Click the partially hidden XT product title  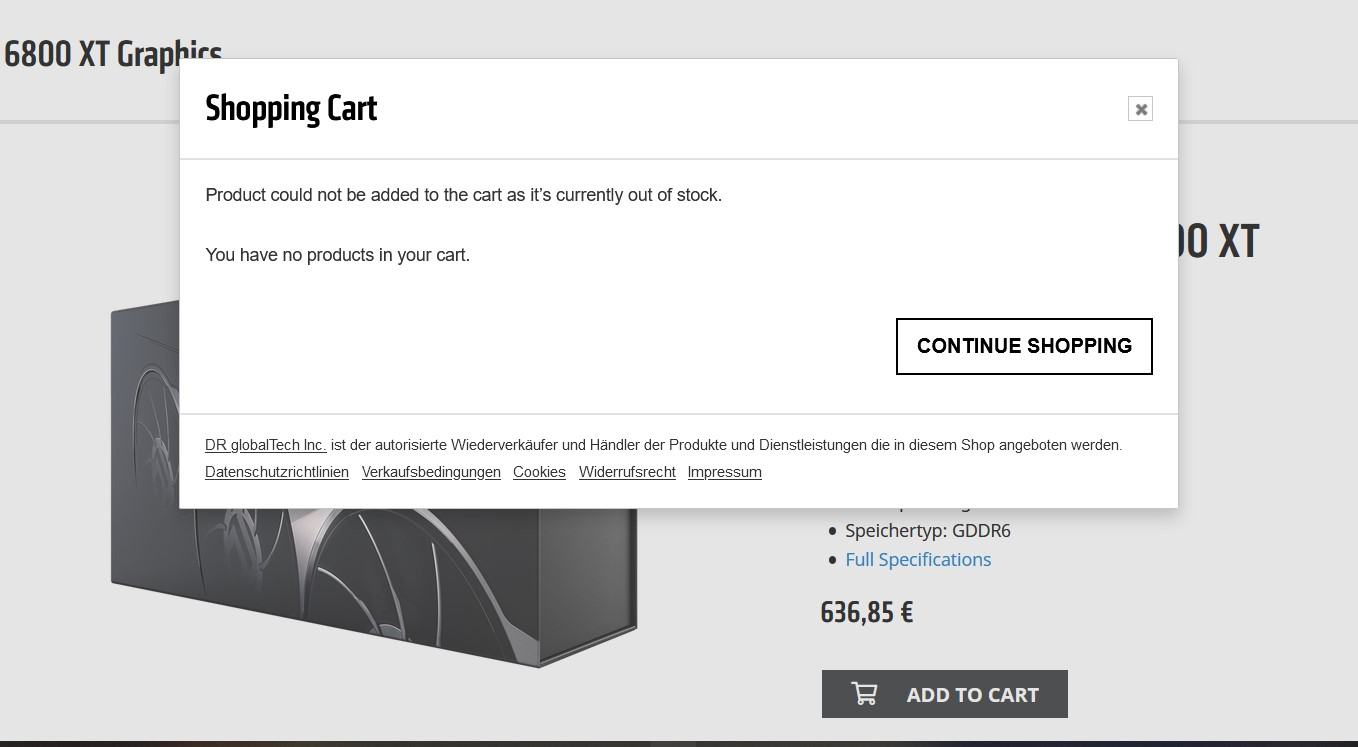pyautogui.click(x=1220, y=242)
